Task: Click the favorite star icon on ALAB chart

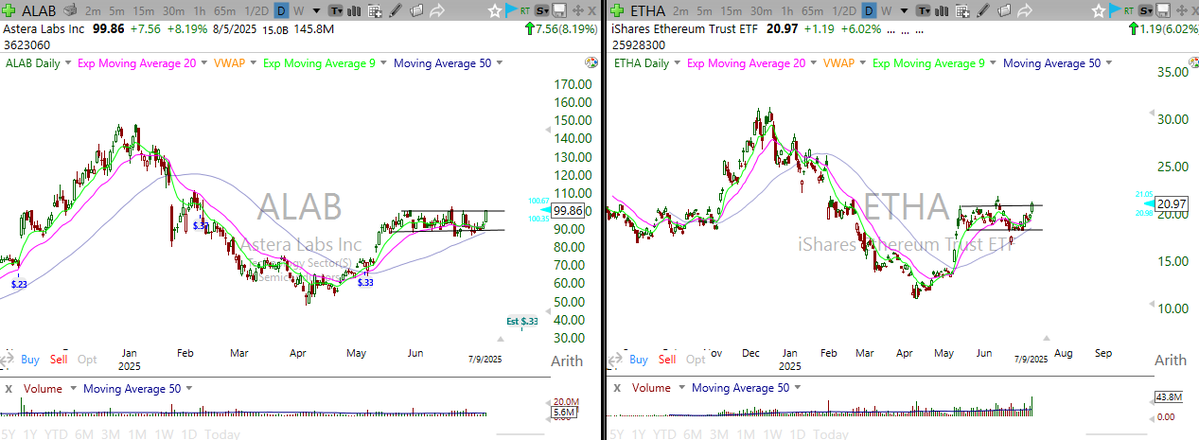Action: (x=495, y=11)
